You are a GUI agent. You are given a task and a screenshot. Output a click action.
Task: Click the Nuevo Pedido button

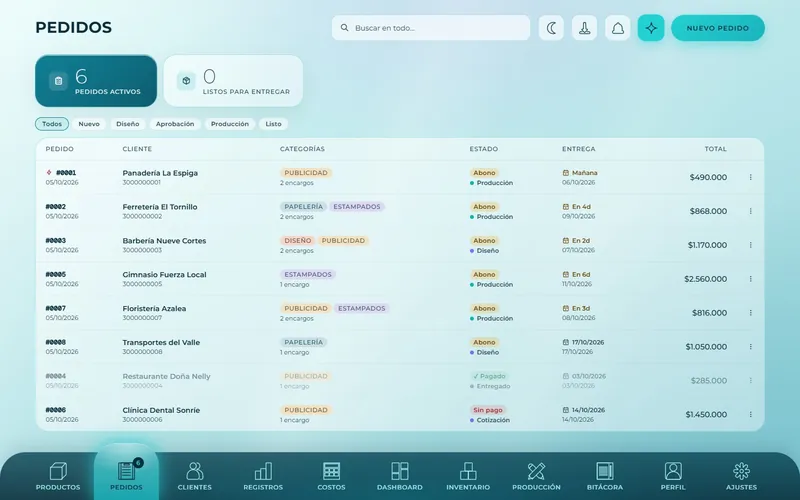coord(718,28)
